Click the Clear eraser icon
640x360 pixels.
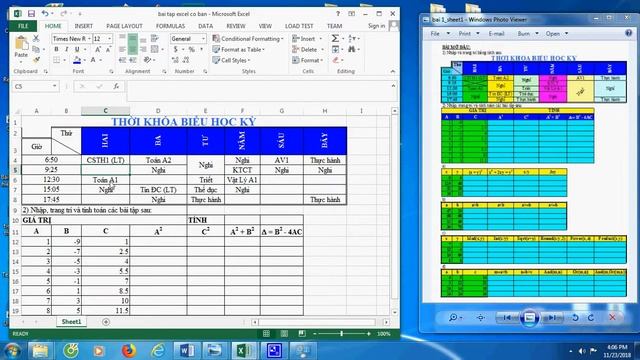click(336, 60)
